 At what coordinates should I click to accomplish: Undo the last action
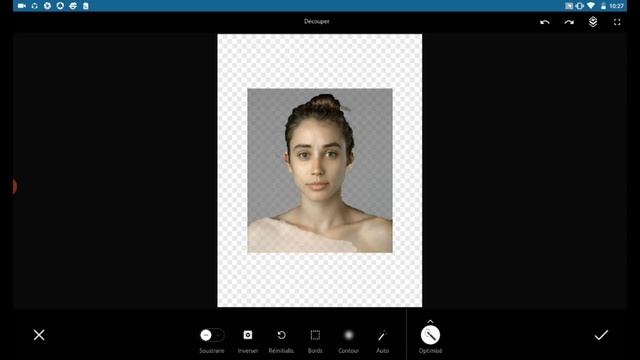pyautogui.click(x=544, y=22)
